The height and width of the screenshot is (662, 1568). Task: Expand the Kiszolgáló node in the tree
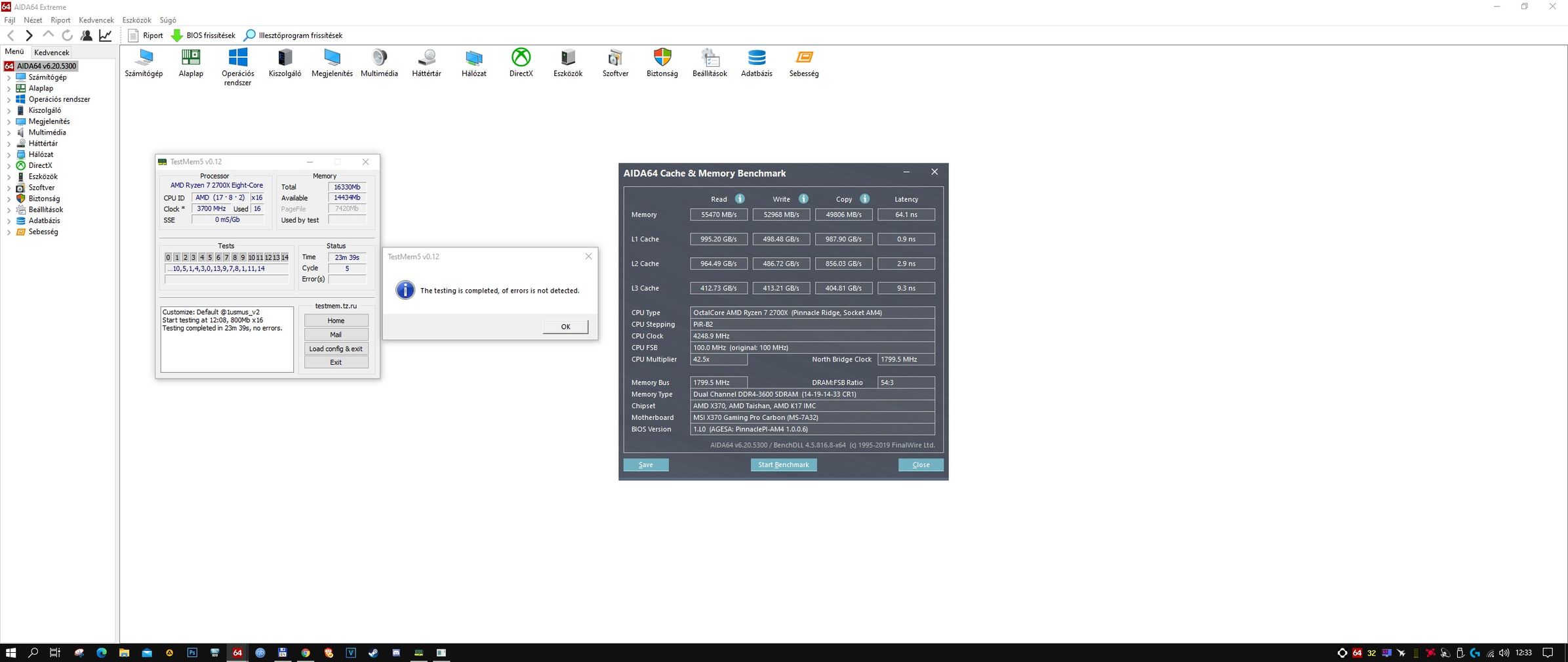pyautogui.click(x=9, y=111)
